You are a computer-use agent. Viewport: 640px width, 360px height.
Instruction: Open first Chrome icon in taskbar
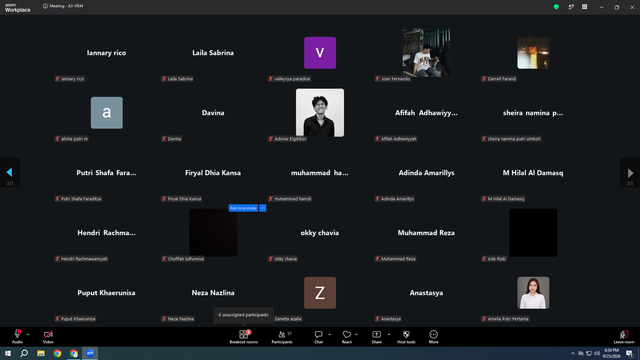(57, 353)
